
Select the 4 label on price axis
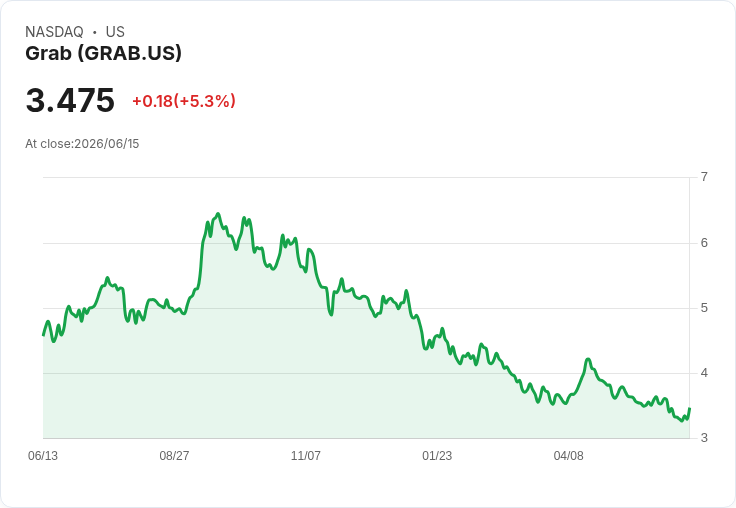click(x=704, y=373)
